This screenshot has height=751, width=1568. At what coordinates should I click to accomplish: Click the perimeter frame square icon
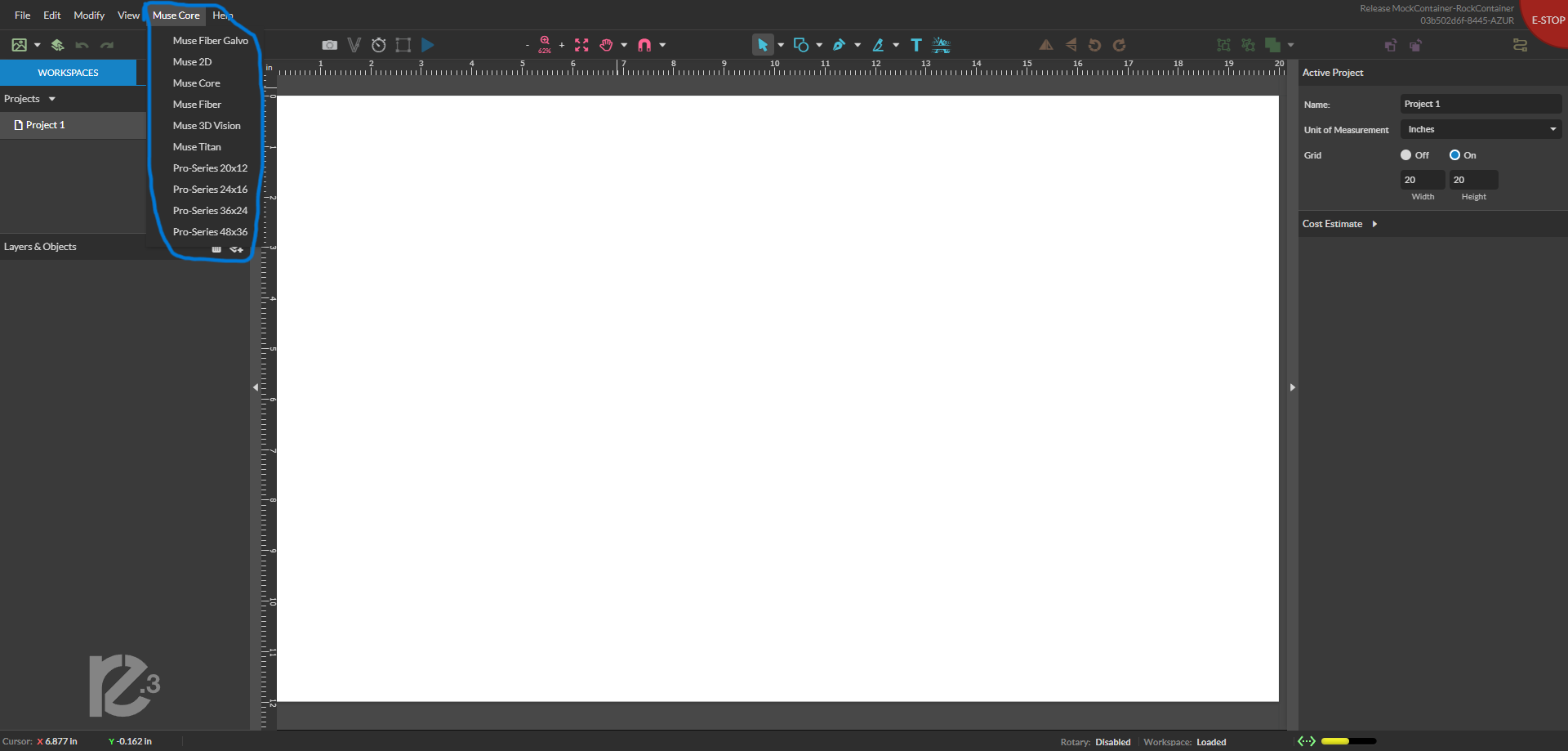click(403, 45)
